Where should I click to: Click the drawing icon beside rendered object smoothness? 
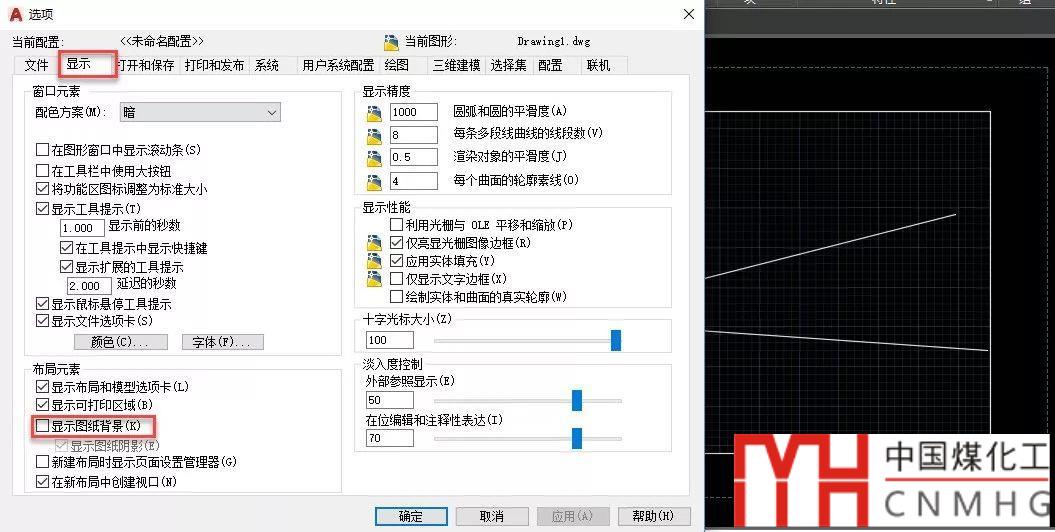(375, 158)
